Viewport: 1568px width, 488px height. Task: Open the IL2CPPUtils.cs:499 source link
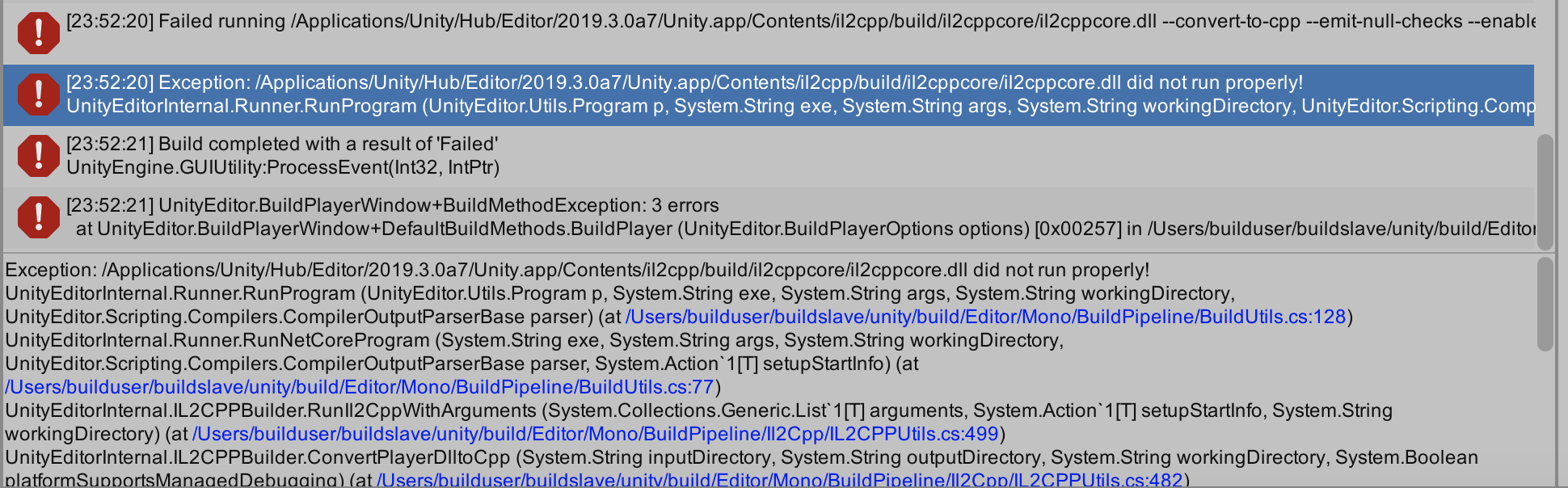coord(595,434)
